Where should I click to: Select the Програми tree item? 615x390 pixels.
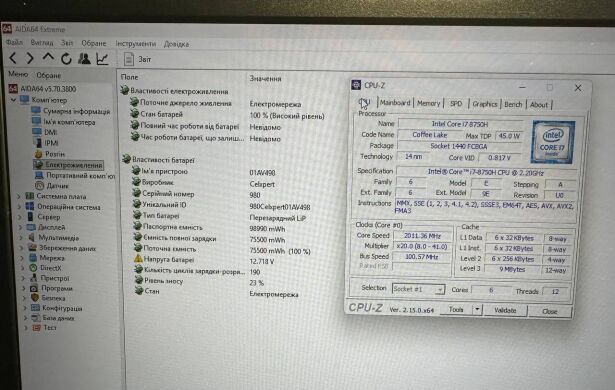[x=57, y=288]
